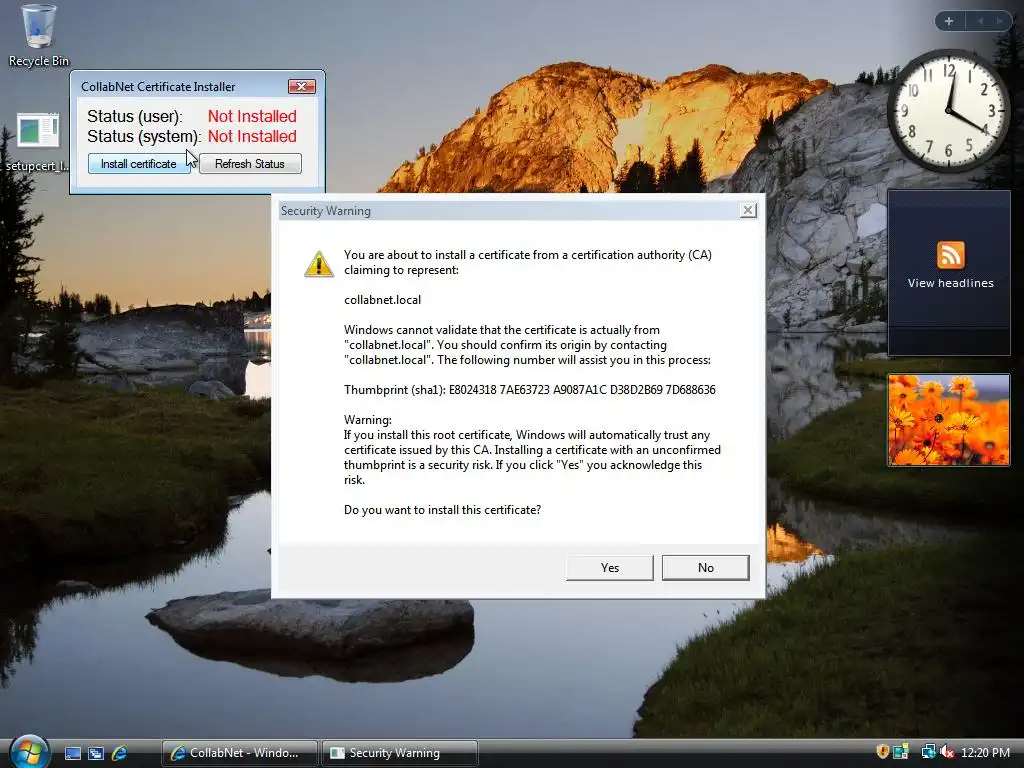Screen dimensions: 1024x768
Task: Click the orange flowers slideshow gadget
Action: 948,420
